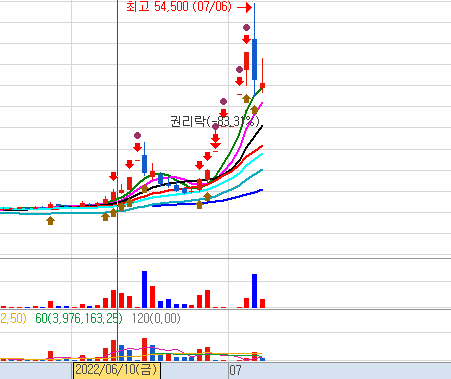Click the red arrow pointing at the 최고 high
451x379 pixels.
[x=245, y=7]
